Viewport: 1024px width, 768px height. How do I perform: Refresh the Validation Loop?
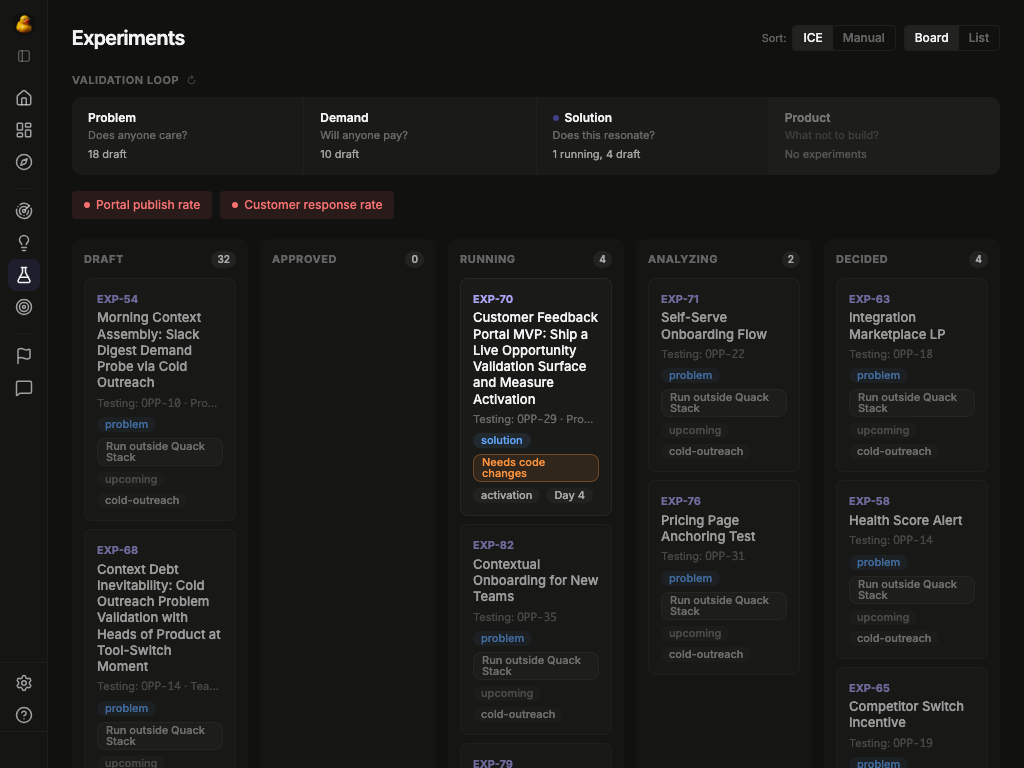point(190,79)
